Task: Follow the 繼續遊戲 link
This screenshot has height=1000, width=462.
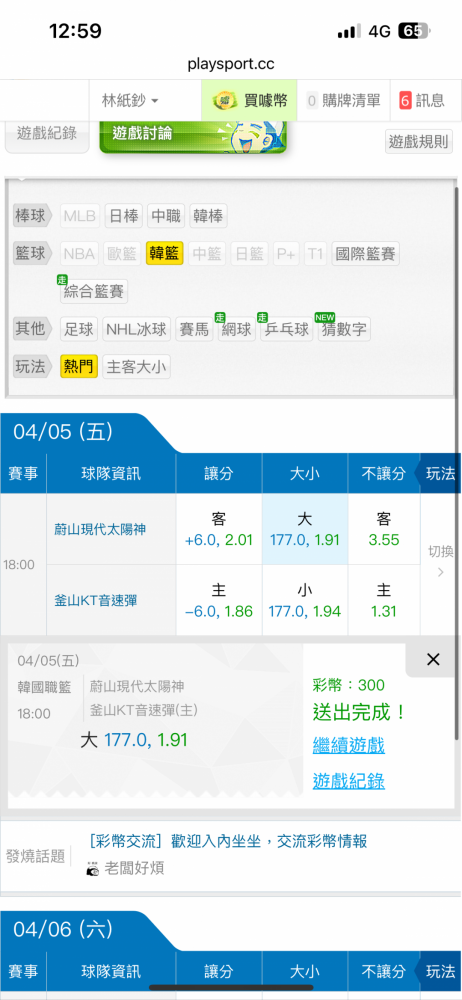Action: tap(348, 745)
